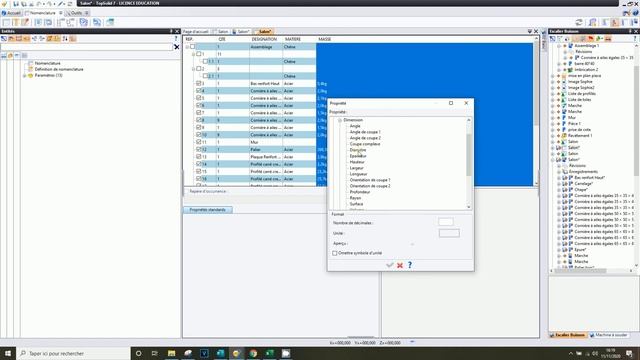Confirm the Propriété dialog with the green checkmark

point(389,265)
